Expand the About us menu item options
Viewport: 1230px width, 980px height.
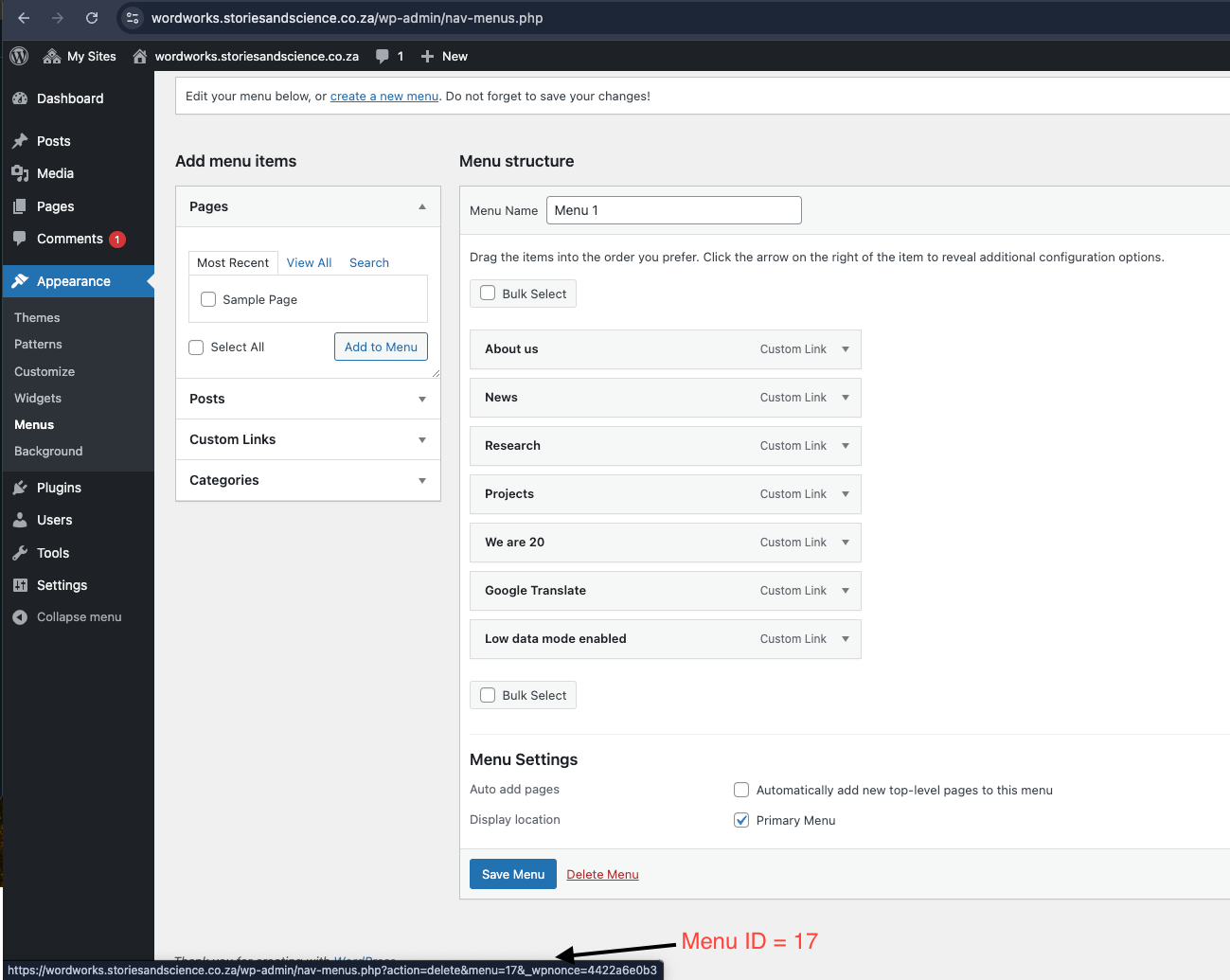[846, 349]
